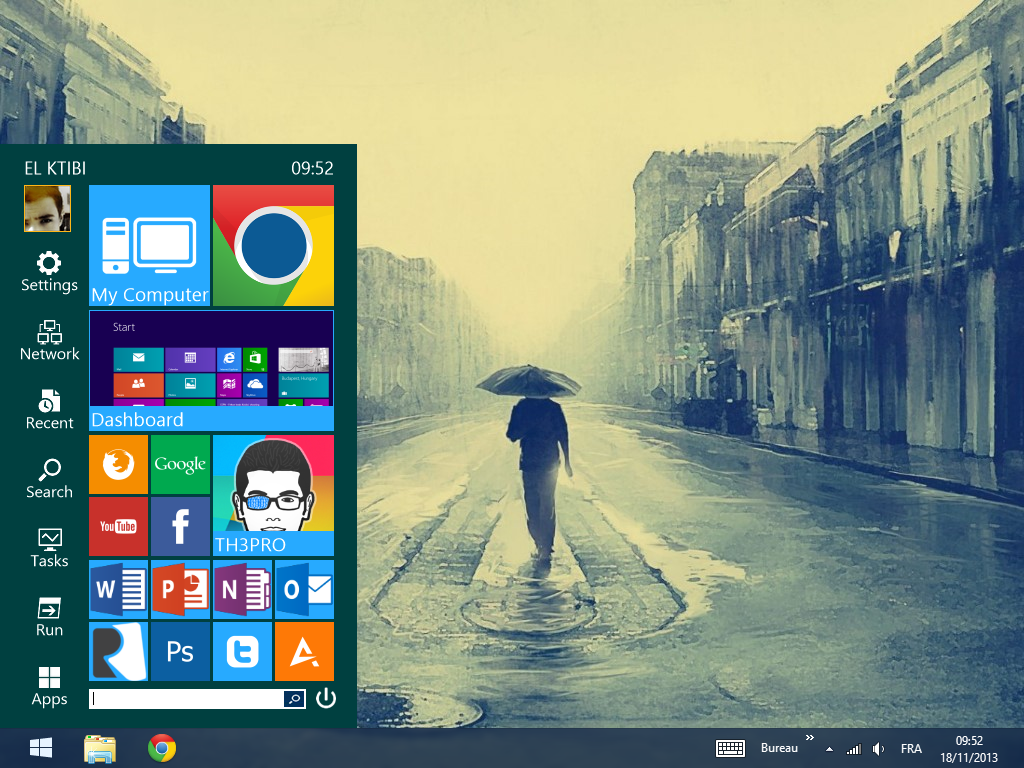Viewport: 1024px width, 768px height.
Task: Open Network from the sidebar
Action: (x=49, y=341)
